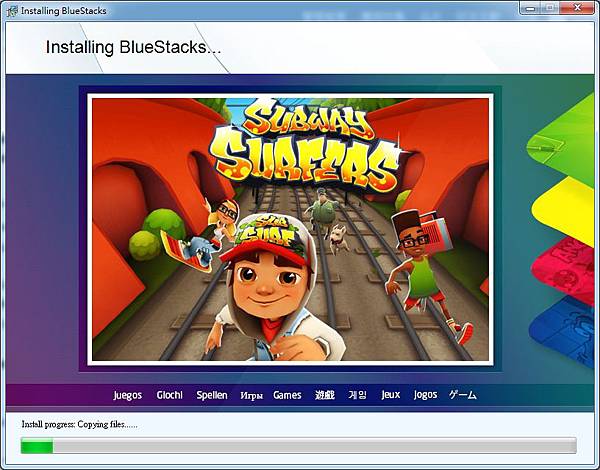Click the 'ゲーム' label
Screen dimensions: 600x470
click(x=463, y=395)
